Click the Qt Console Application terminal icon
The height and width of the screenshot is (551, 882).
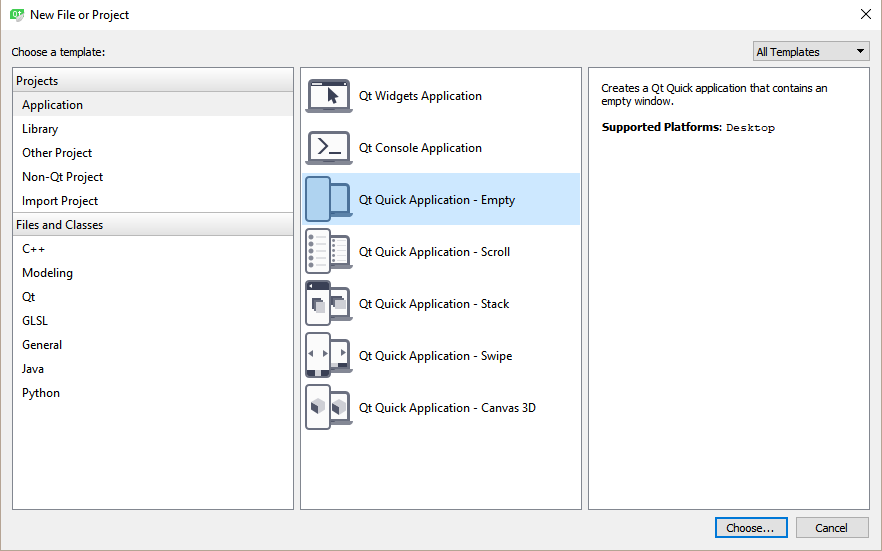[x=328, y=148]
